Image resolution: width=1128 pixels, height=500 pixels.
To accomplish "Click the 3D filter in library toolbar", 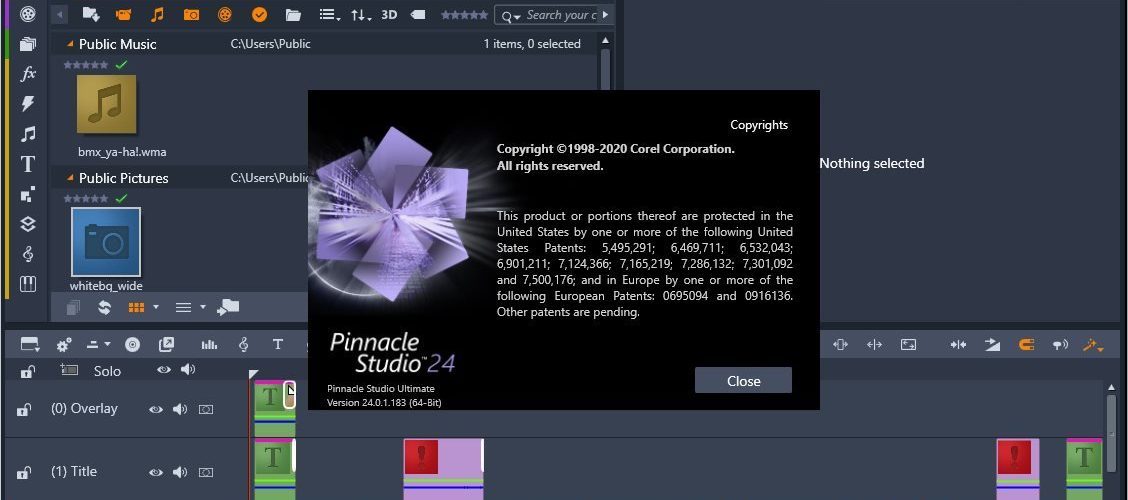I will 389,14.
